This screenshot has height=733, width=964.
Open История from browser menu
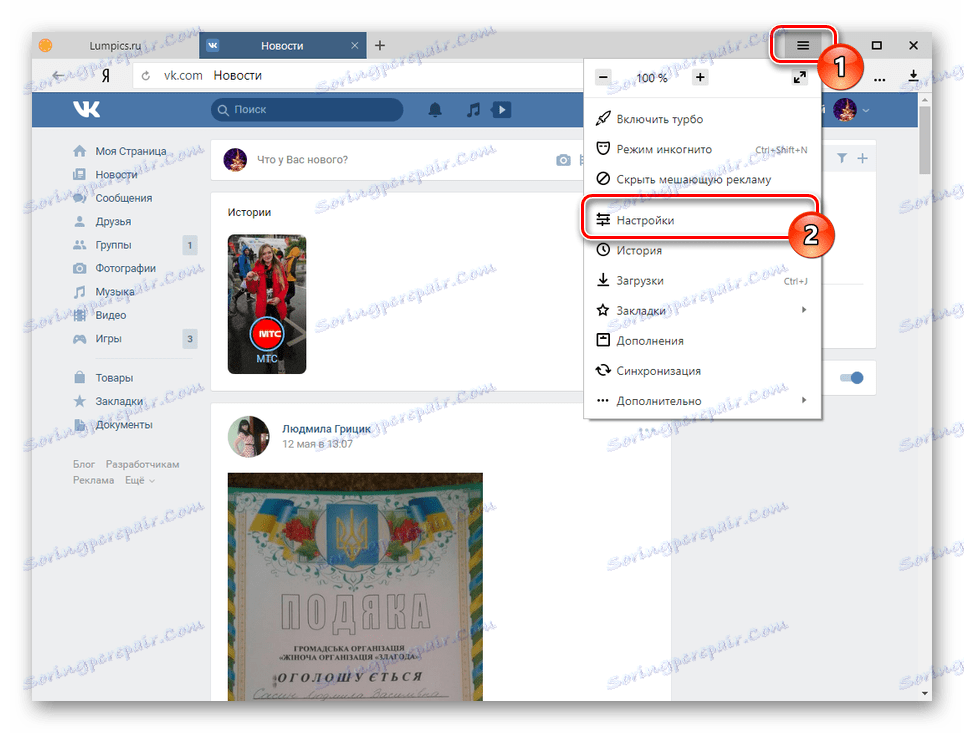tap(702, 250)
